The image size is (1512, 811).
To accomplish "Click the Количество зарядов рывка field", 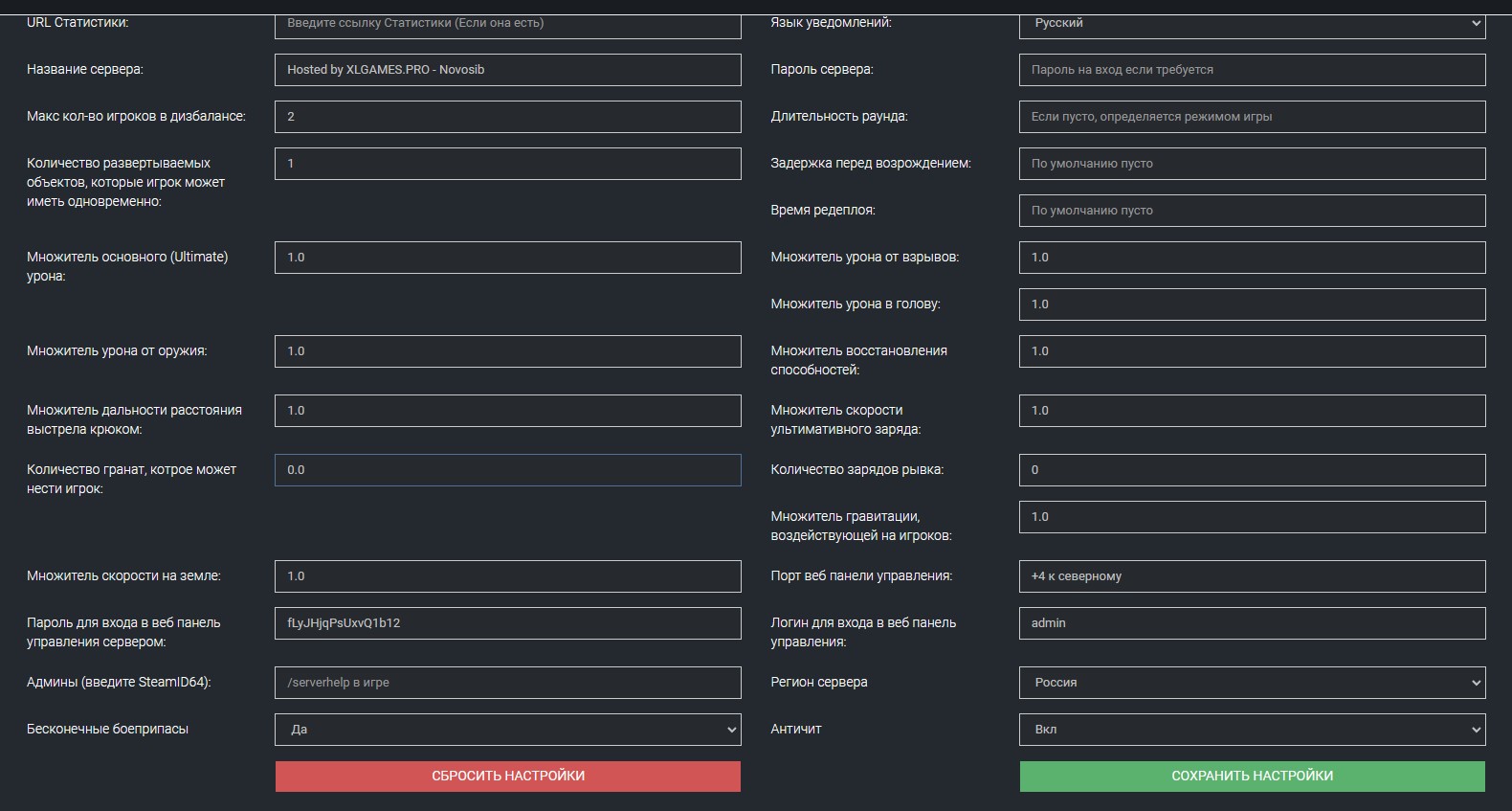I will point(1252,470).
